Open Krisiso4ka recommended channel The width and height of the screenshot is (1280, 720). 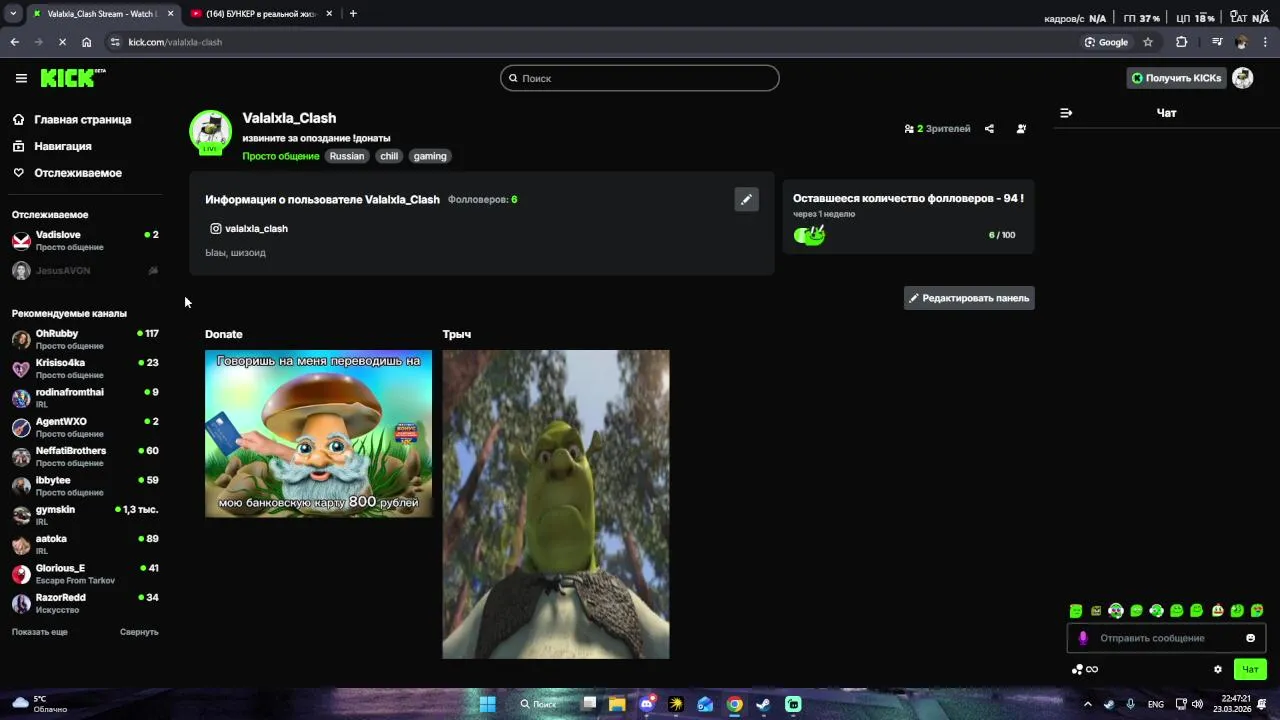pyautogui.click(x=85, y=368)
